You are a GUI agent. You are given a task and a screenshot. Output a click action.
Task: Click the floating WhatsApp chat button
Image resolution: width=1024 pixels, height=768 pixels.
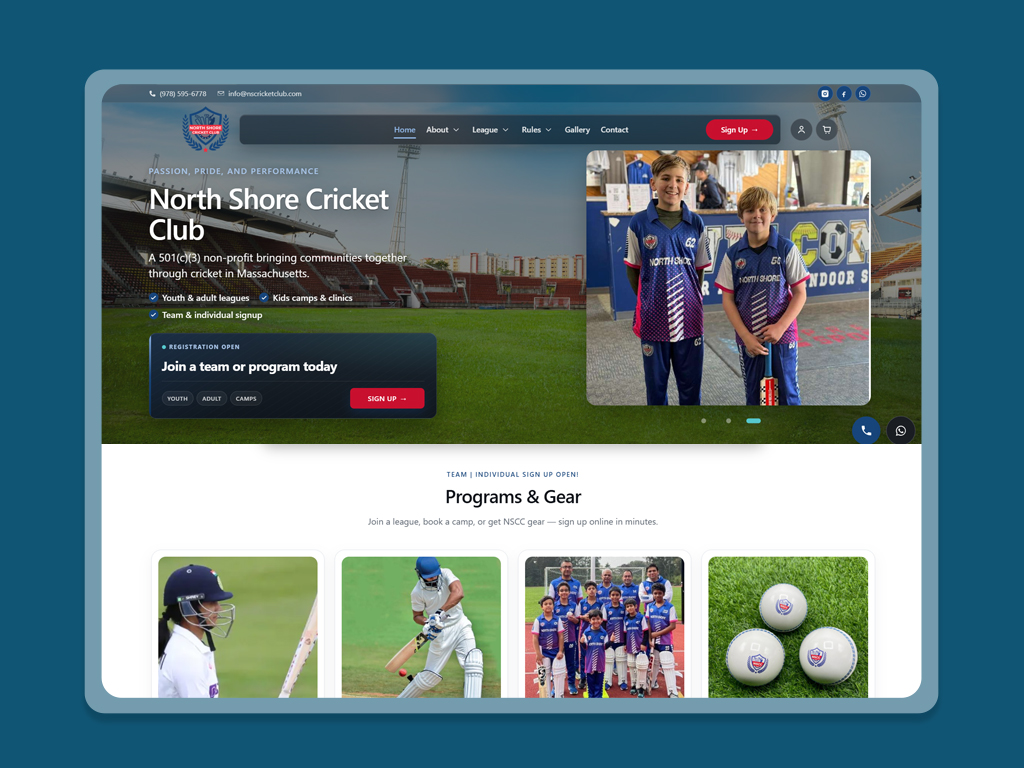pyautogui.click(x=901, y=430)
